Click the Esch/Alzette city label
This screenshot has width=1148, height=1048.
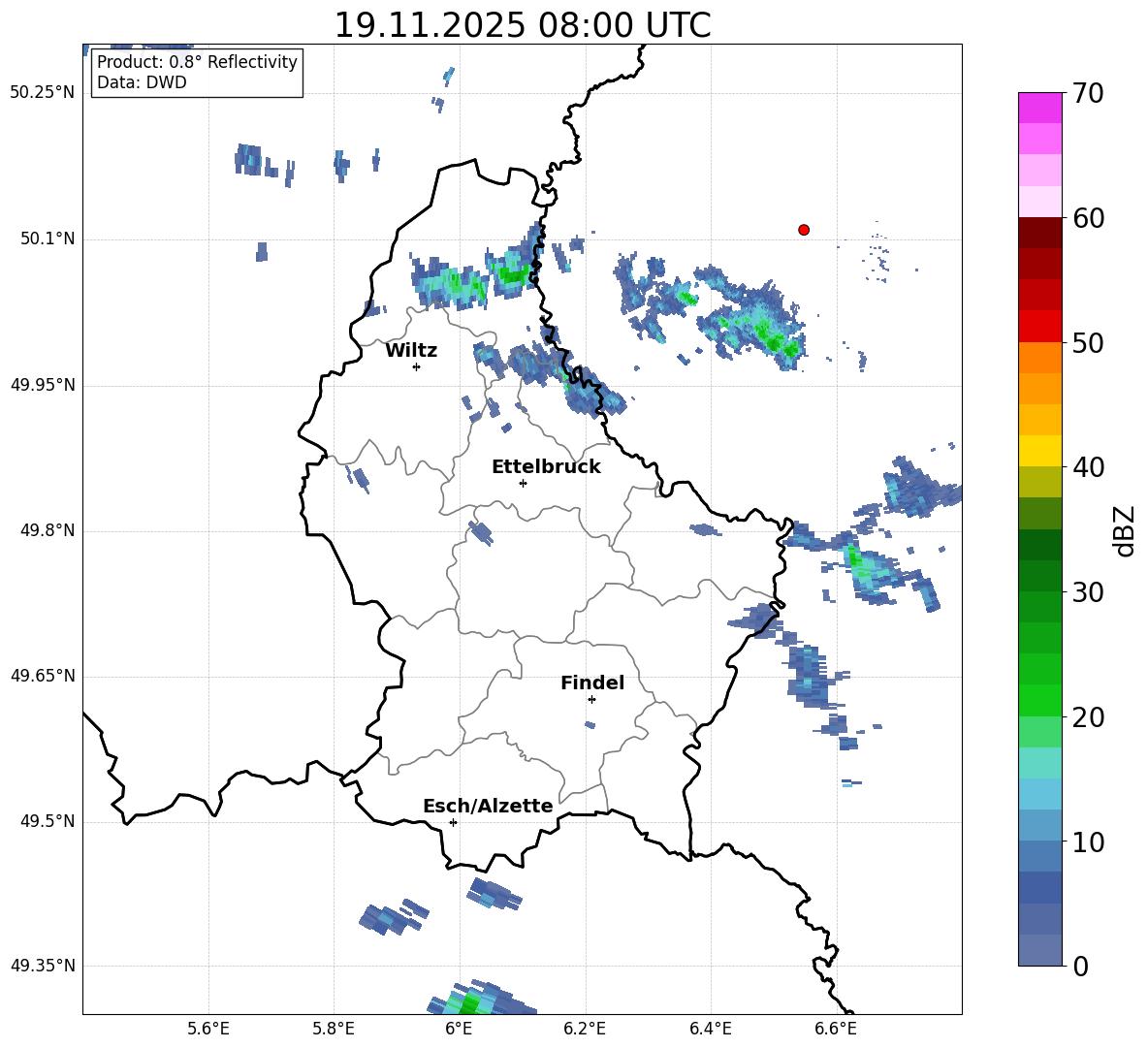(x=488, y=806)
